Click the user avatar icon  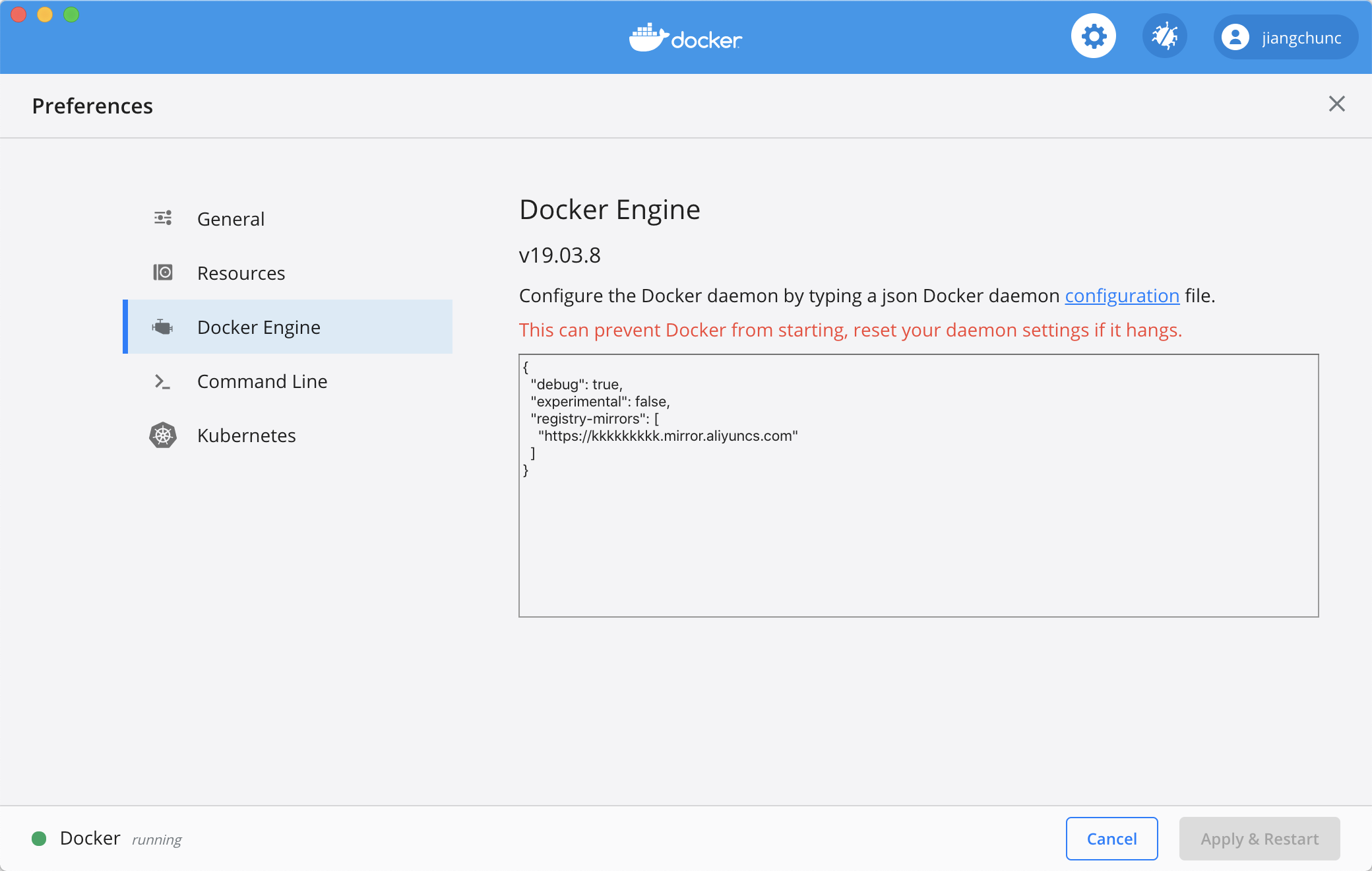click(1235, 37)
